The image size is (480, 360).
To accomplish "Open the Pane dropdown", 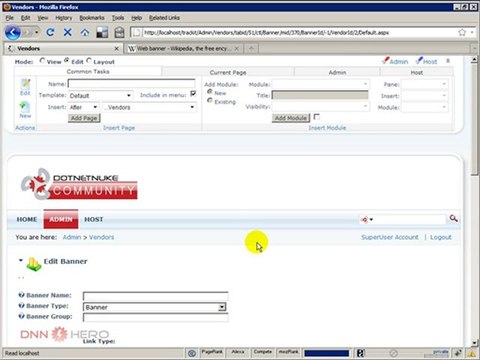I will tap(425, 84).
